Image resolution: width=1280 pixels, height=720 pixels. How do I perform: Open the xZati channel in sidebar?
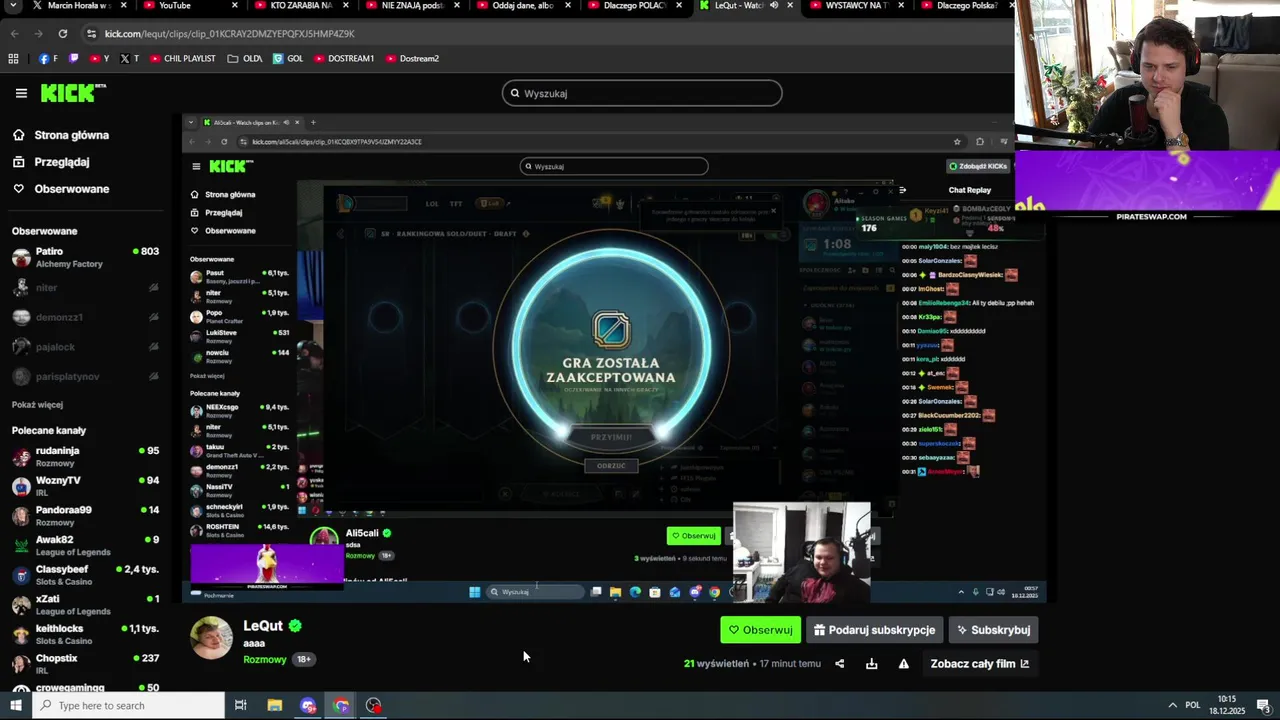point(85,604)
